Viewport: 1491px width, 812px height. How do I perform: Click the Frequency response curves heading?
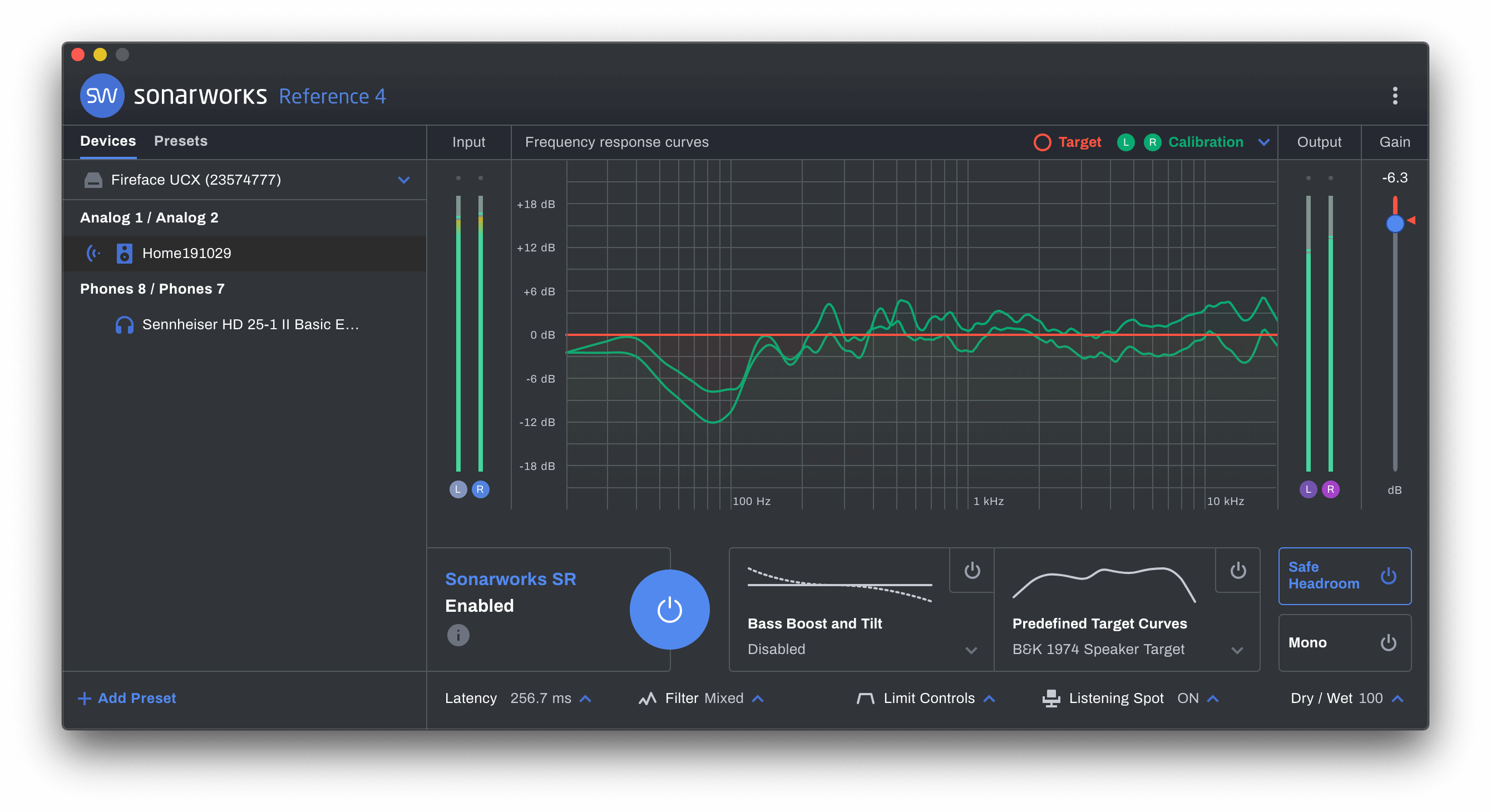[616, 142]
